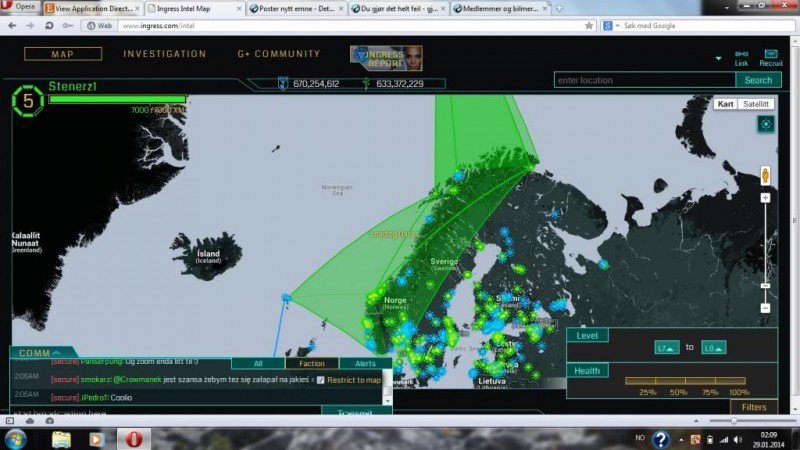
Task: Zoom in the map with the plus button
Action: click(x=765, y=197)
